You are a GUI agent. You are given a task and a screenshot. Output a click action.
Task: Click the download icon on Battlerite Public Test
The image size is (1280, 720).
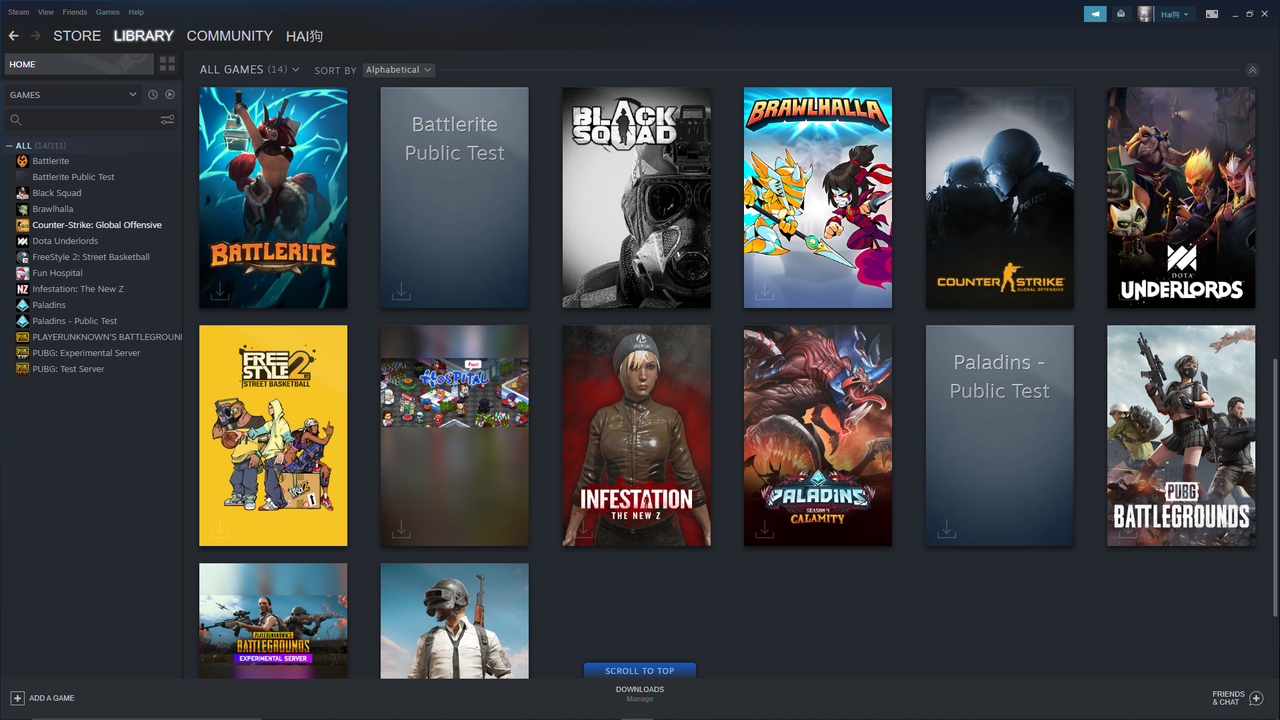(x=401, y=291)
